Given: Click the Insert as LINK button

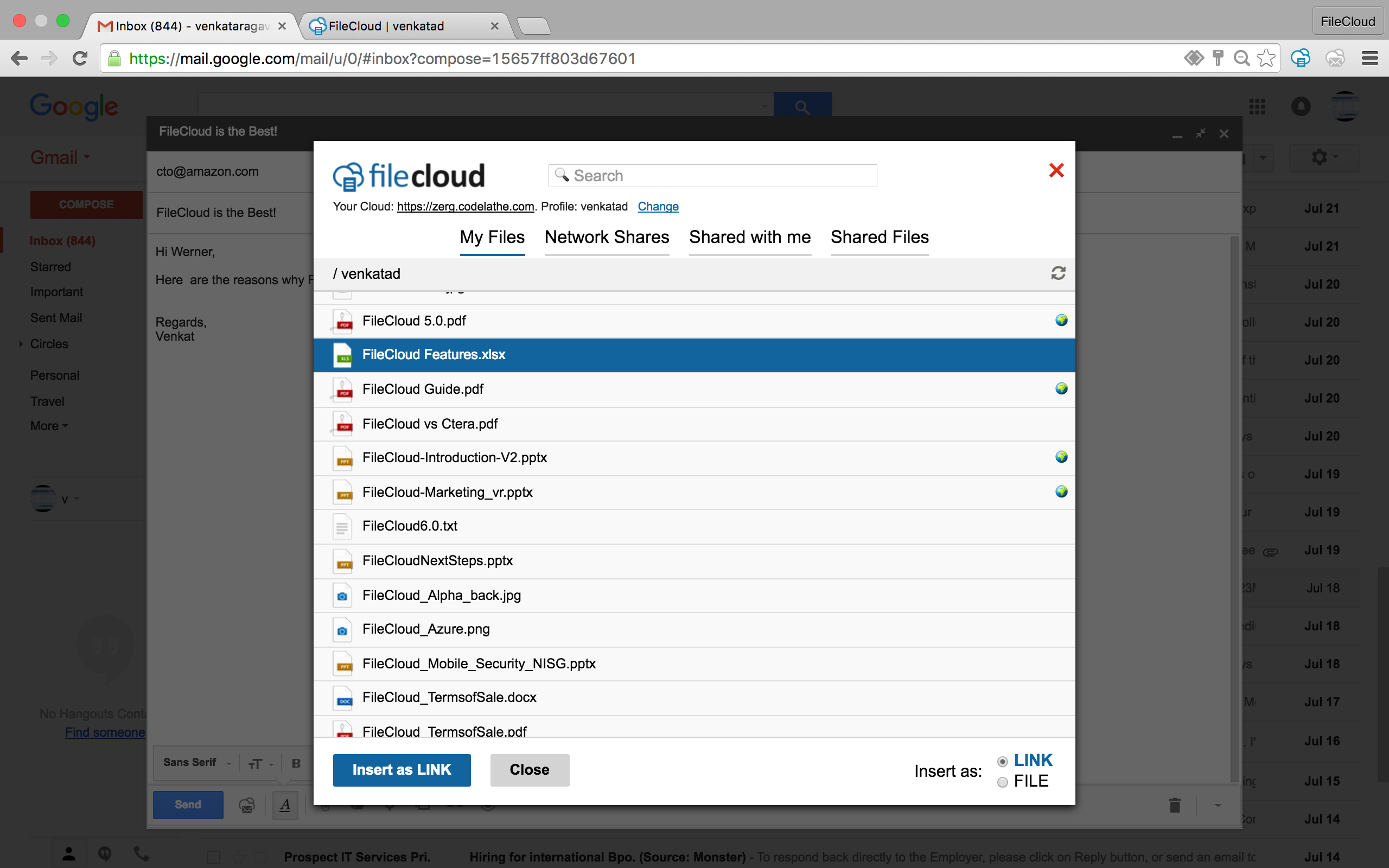Looking at the screenshot, I should tap(402, 769).
